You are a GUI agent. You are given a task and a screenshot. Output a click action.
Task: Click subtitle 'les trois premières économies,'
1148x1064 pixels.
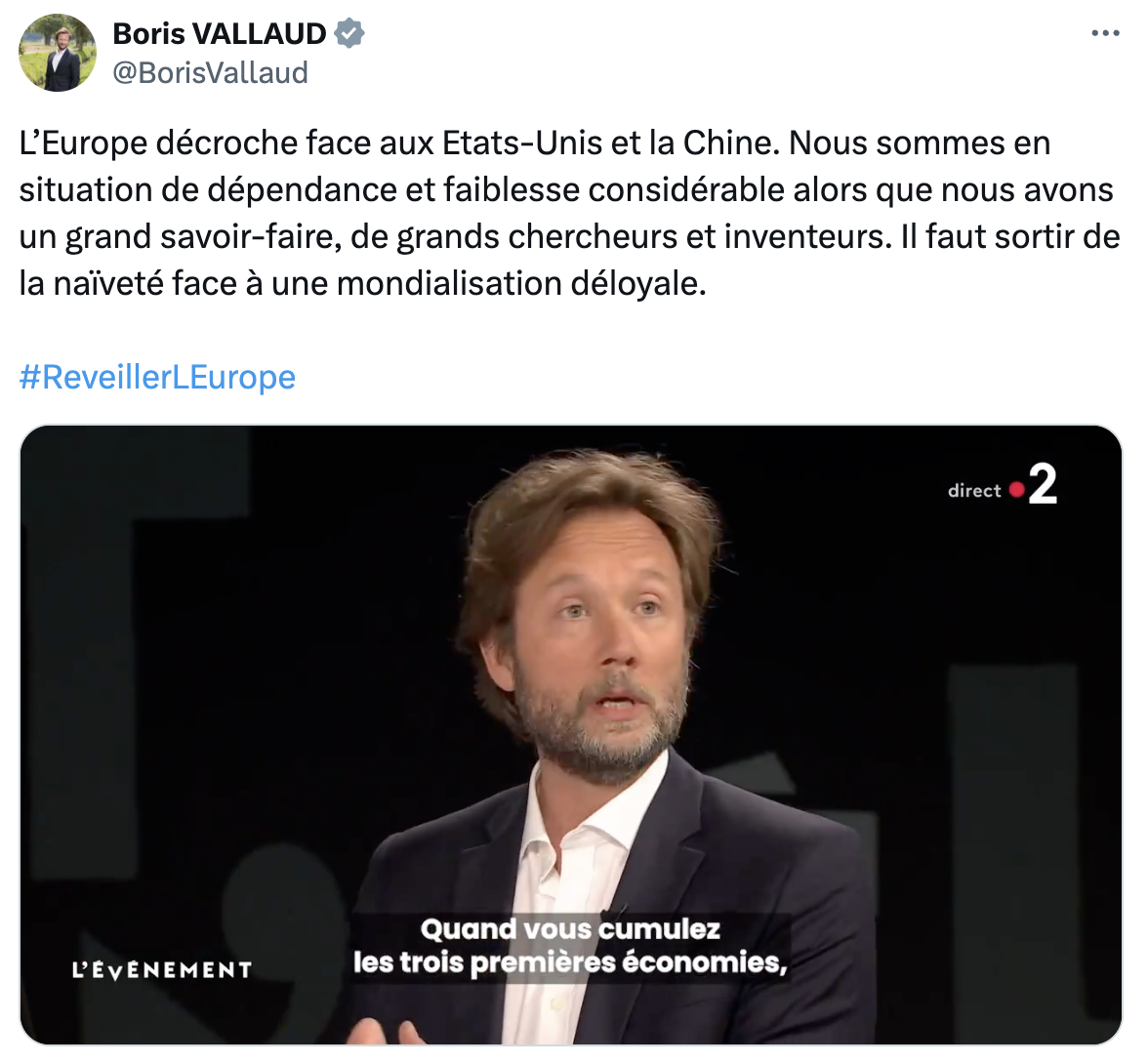coord(570,962)
